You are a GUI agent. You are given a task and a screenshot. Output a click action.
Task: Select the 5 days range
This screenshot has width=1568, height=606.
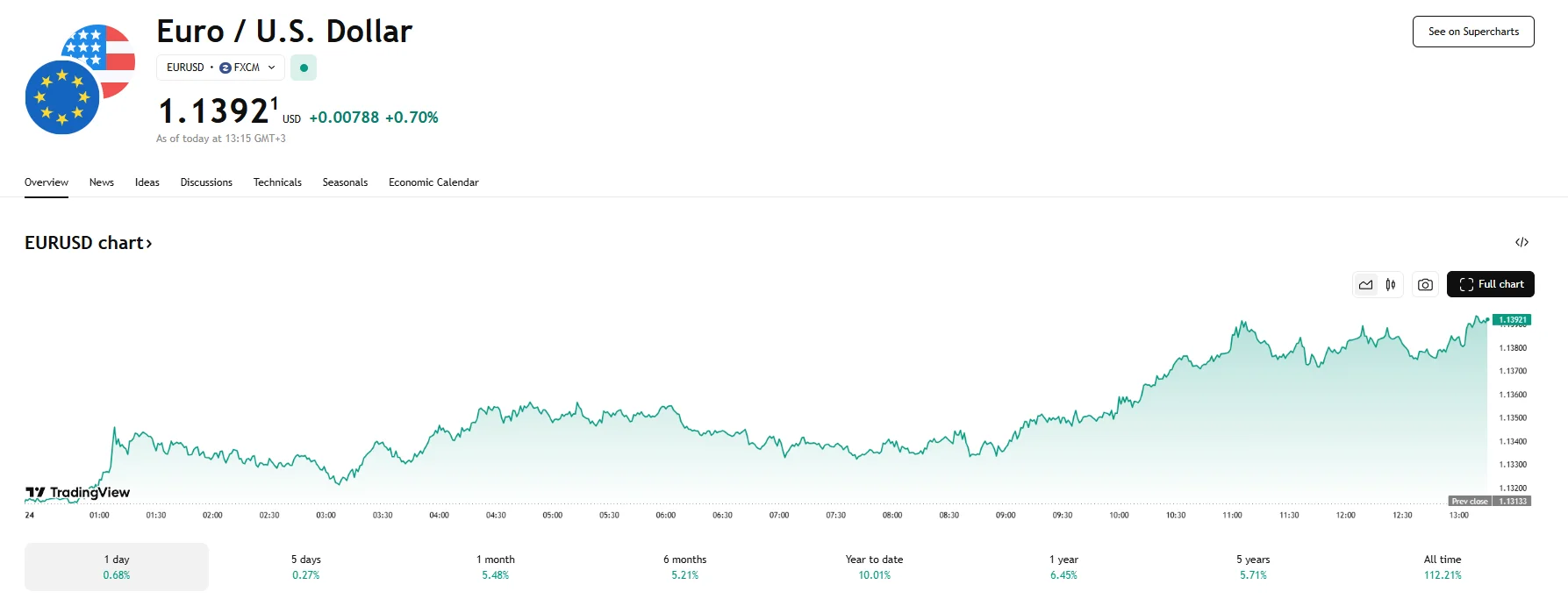[x=306, y=567]
